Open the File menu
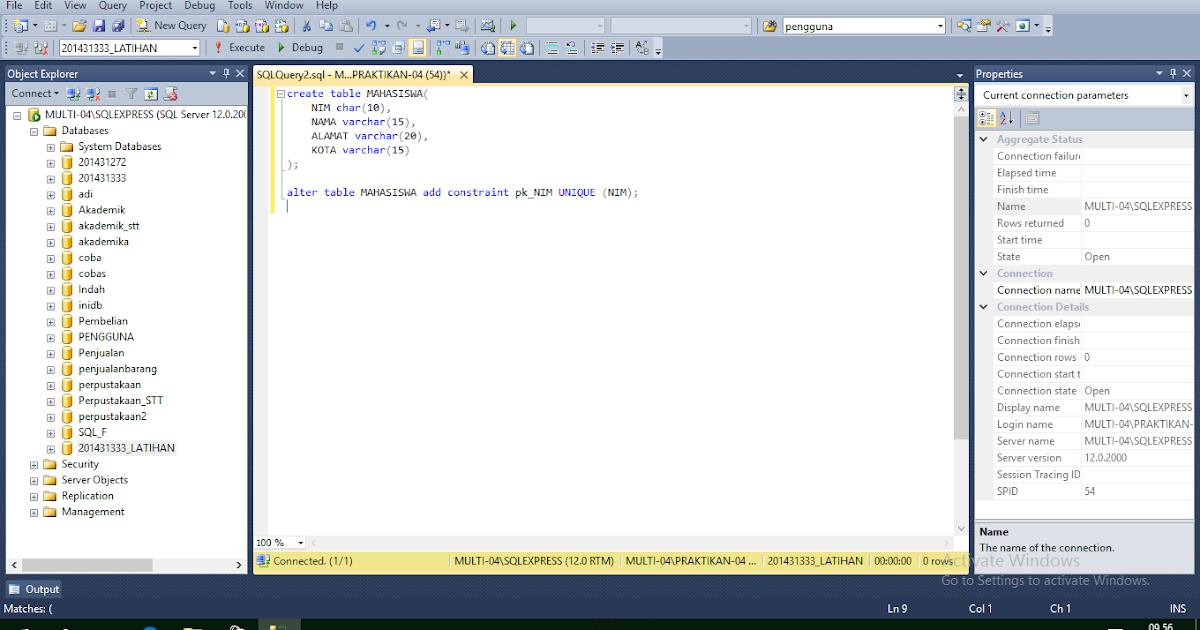The width and height of the screenshot is (1200, 630). tap(14, 5)
